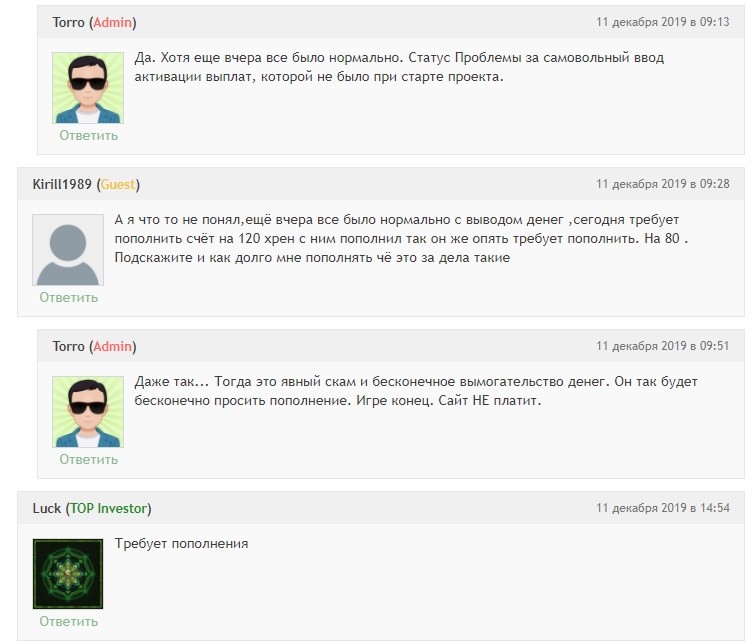Open the Torro username in first comment
Viewport: 755px width, 643px height.
tap(68, 22)
